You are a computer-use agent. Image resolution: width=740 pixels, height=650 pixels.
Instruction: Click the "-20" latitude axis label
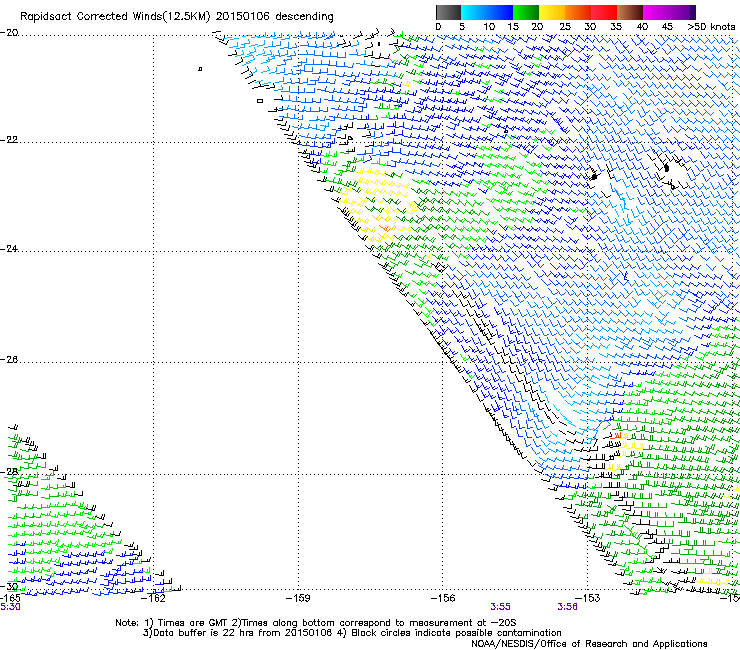(x=9, y=33)
